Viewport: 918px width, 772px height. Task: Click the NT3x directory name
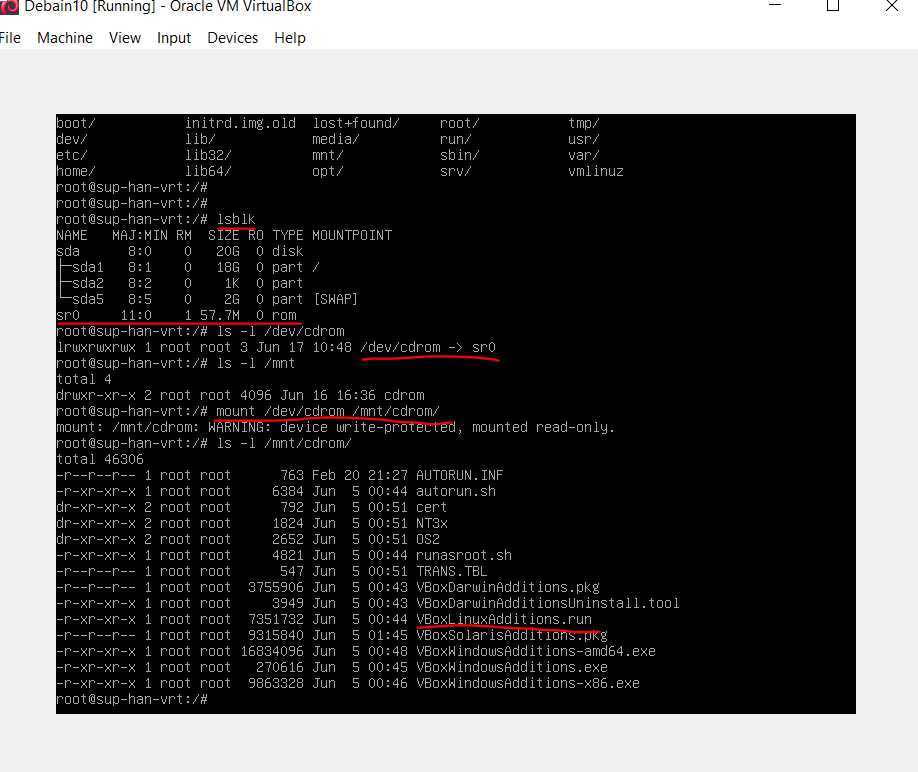[432, 523]
